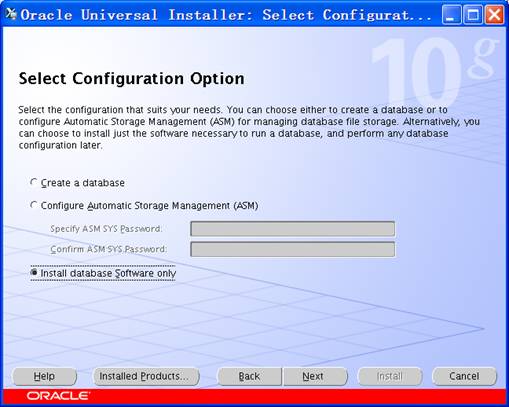
Task: Click the Oracle Universal Installer title bar icon
Action: [x=11, y=14]
